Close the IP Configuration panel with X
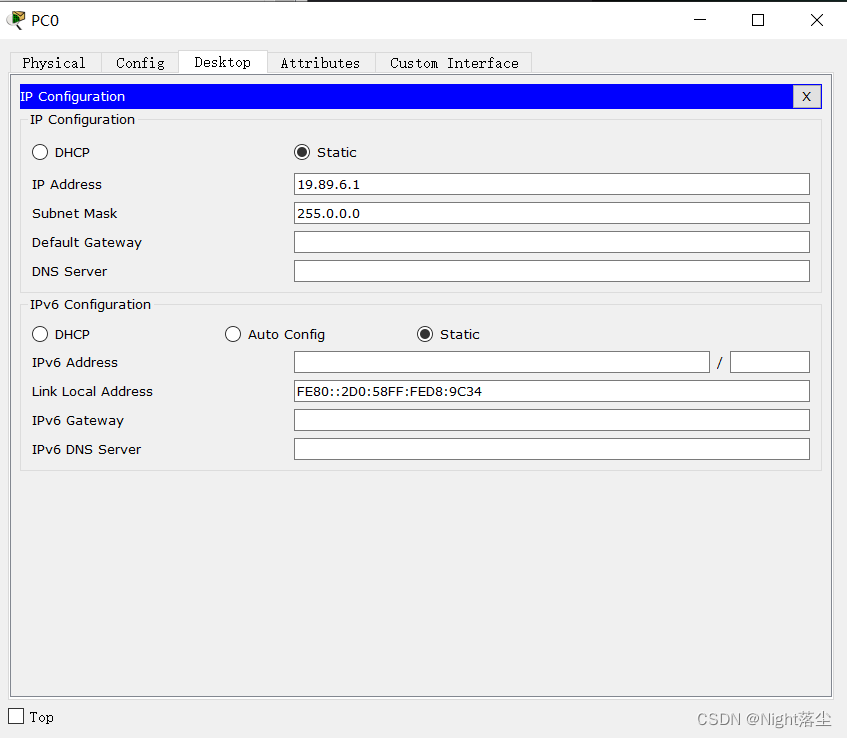The width and height of the screenshot is (847, 738). coord(806,97)
